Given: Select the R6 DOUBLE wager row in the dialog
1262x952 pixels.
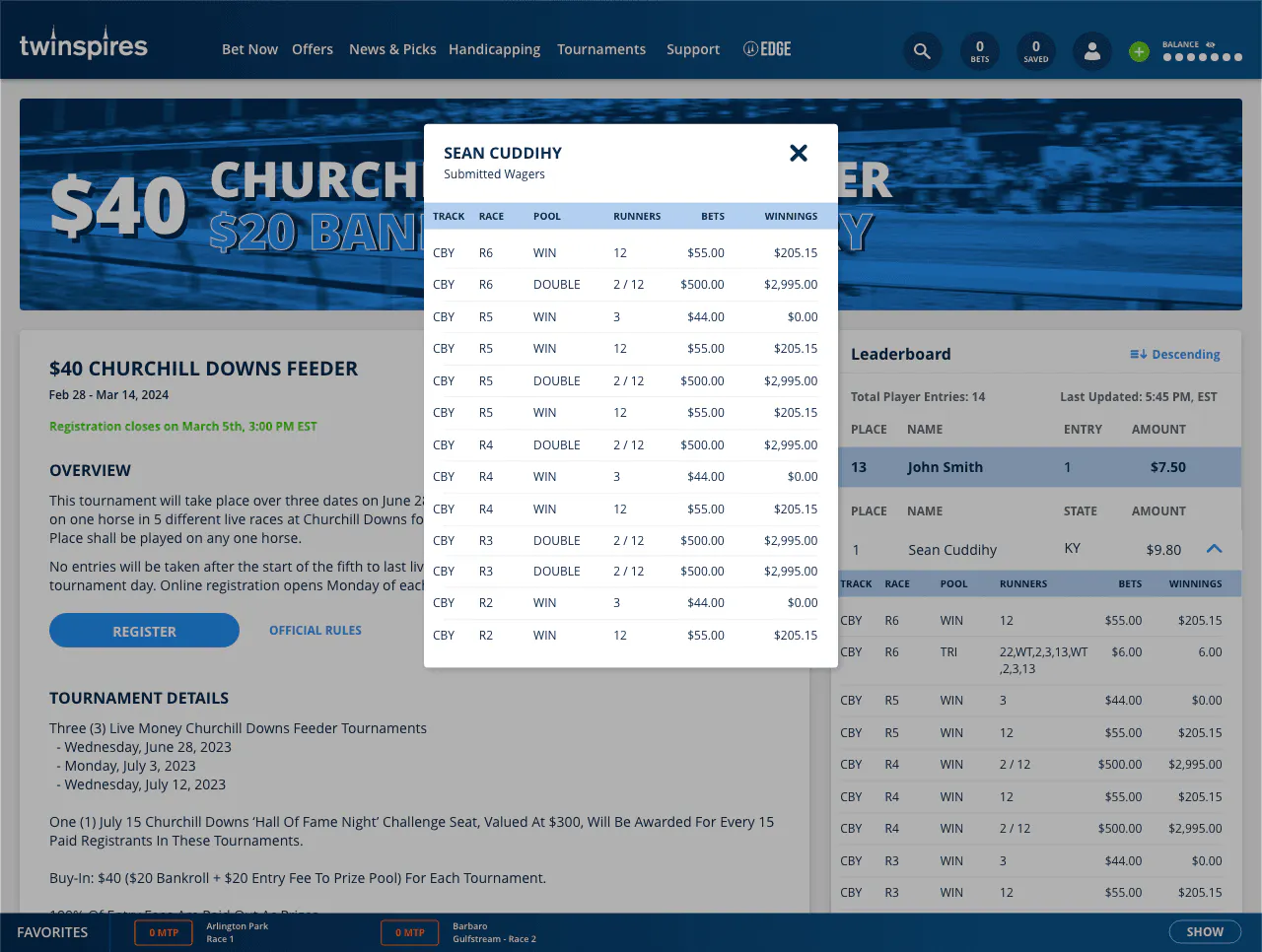Looking at the screenshot, I should coord(631,285).
